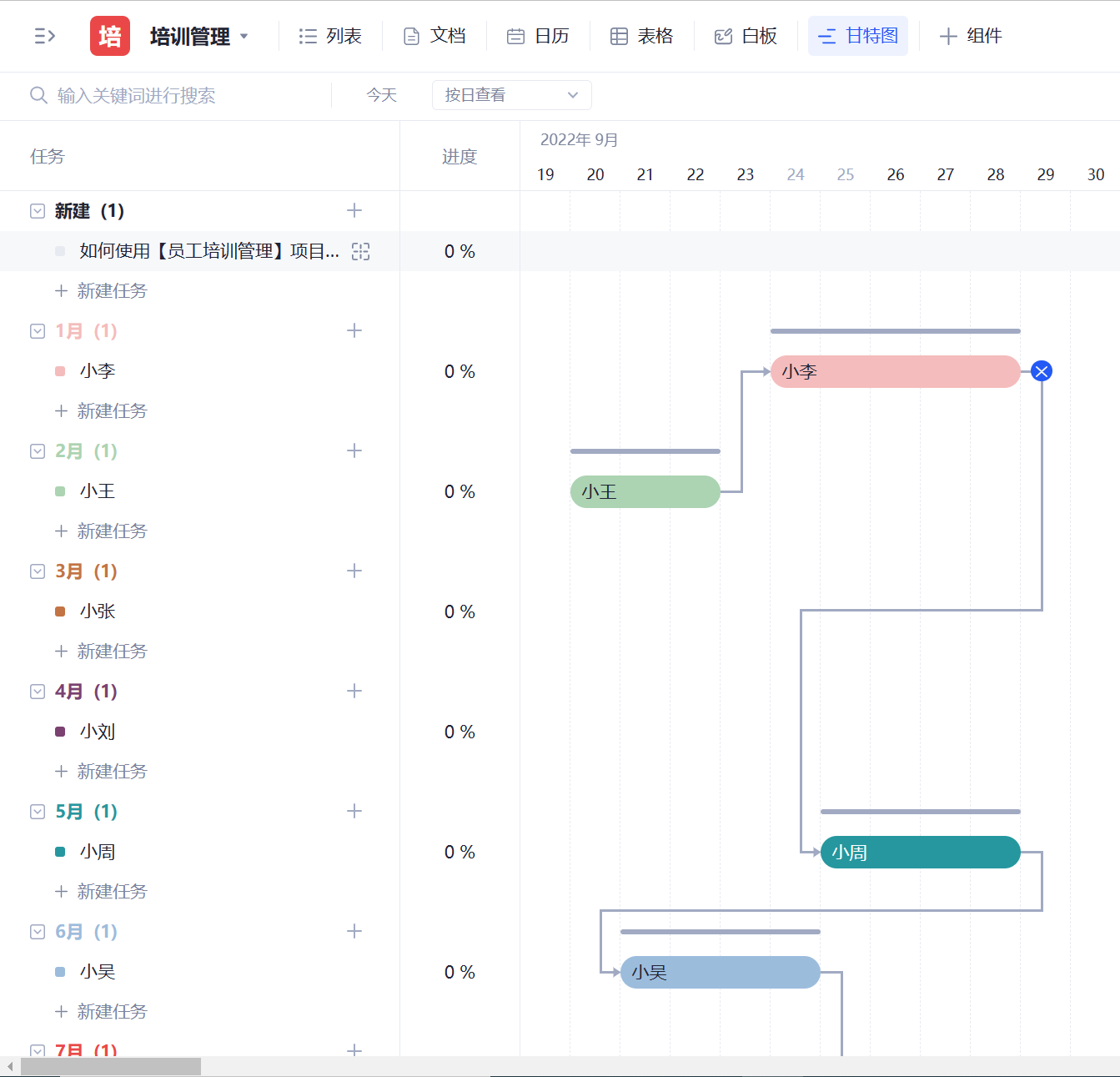Click the plus icon in the 5月 group row

tap(354, 812)
